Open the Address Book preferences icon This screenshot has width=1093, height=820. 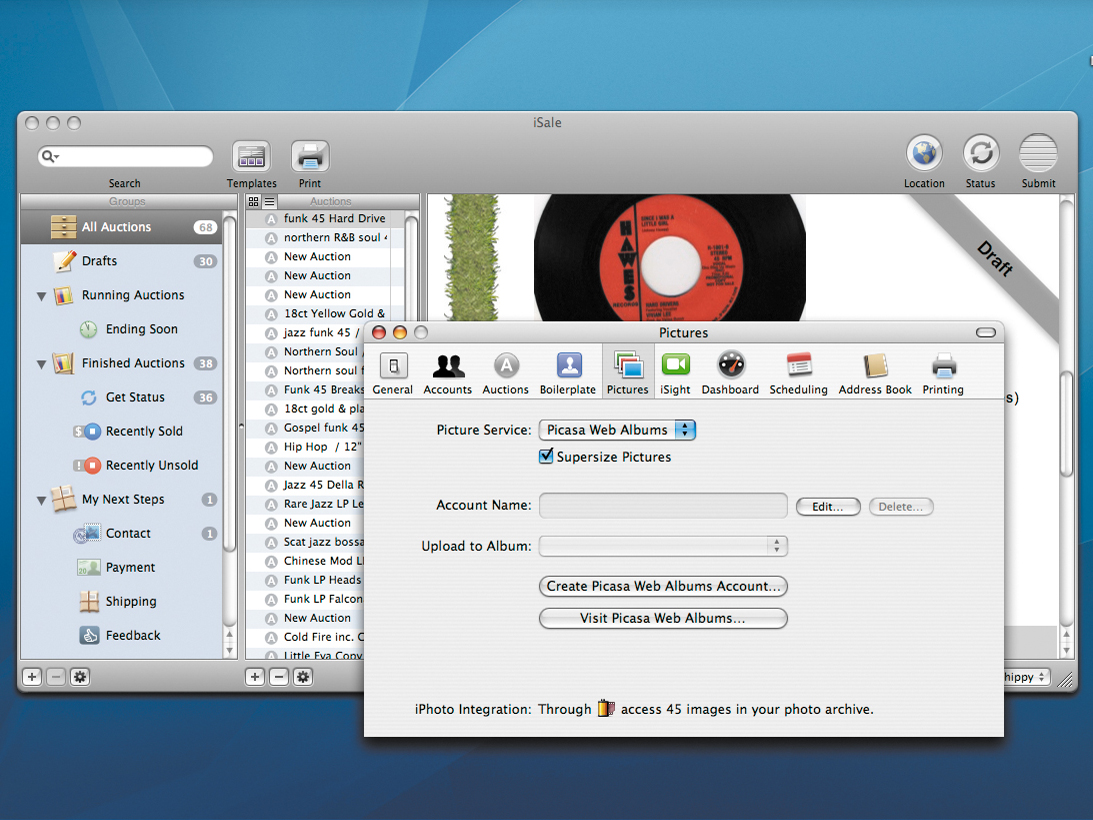[875, 372]
